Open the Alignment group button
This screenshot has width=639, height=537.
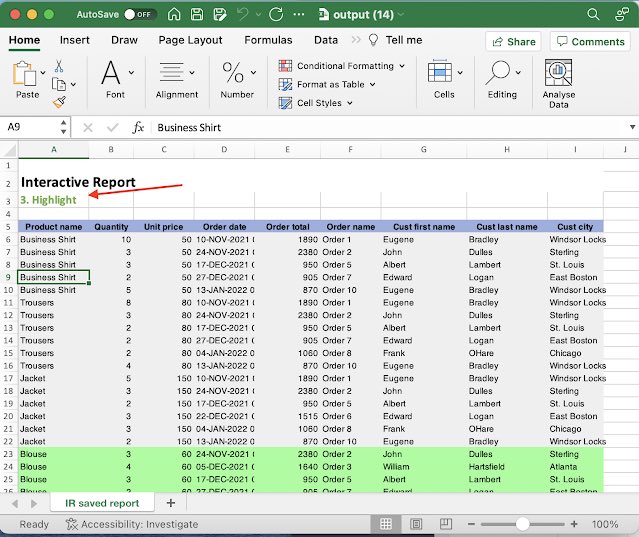point(176,80)
